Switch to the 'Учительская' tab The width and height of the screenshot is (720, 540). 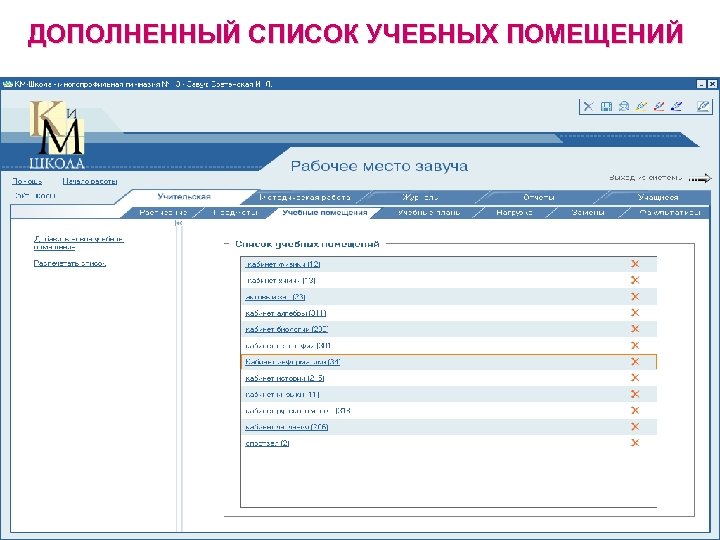point(184,197)
